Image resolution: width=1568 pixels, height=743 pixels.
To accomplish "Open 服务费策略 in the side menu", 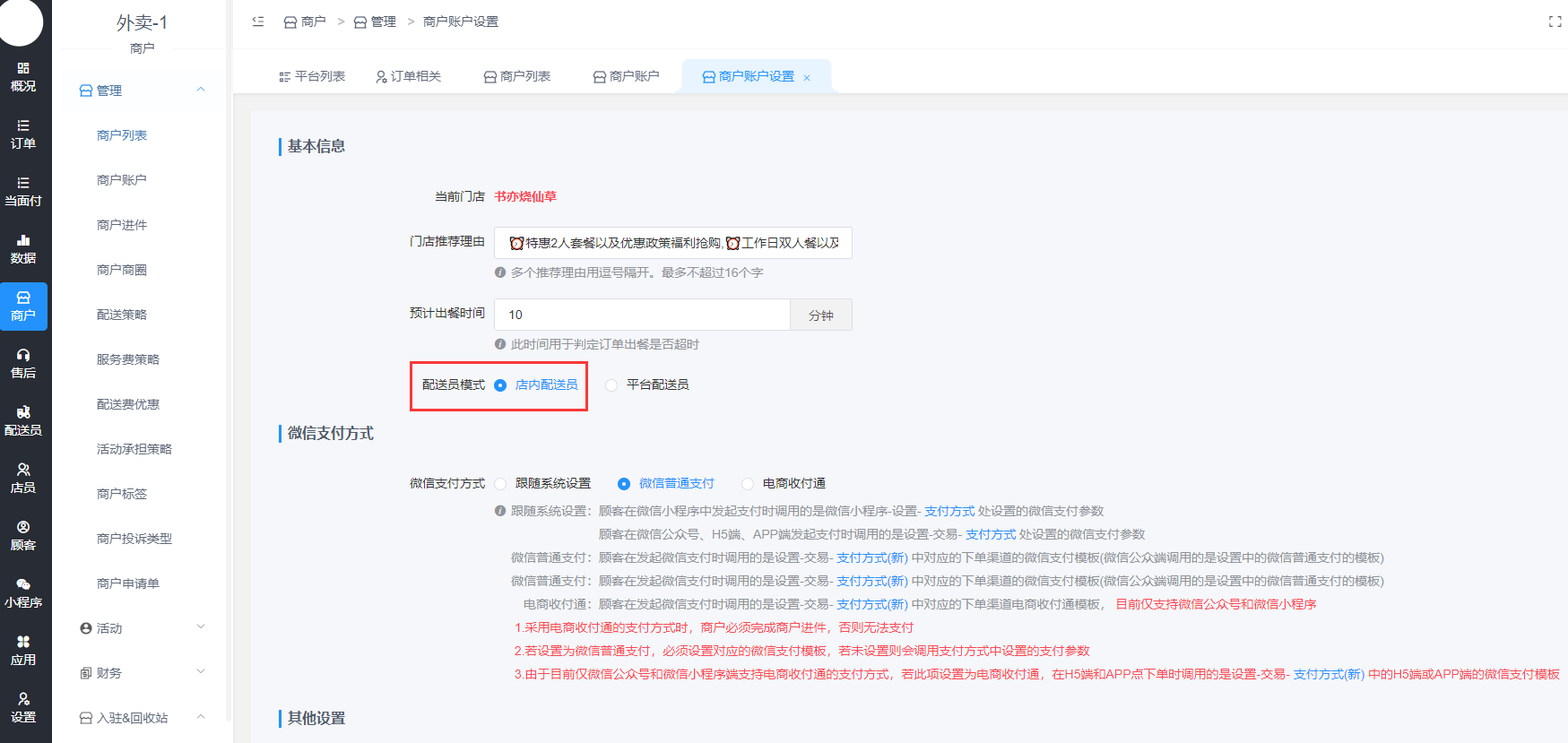I will point(128,359).
